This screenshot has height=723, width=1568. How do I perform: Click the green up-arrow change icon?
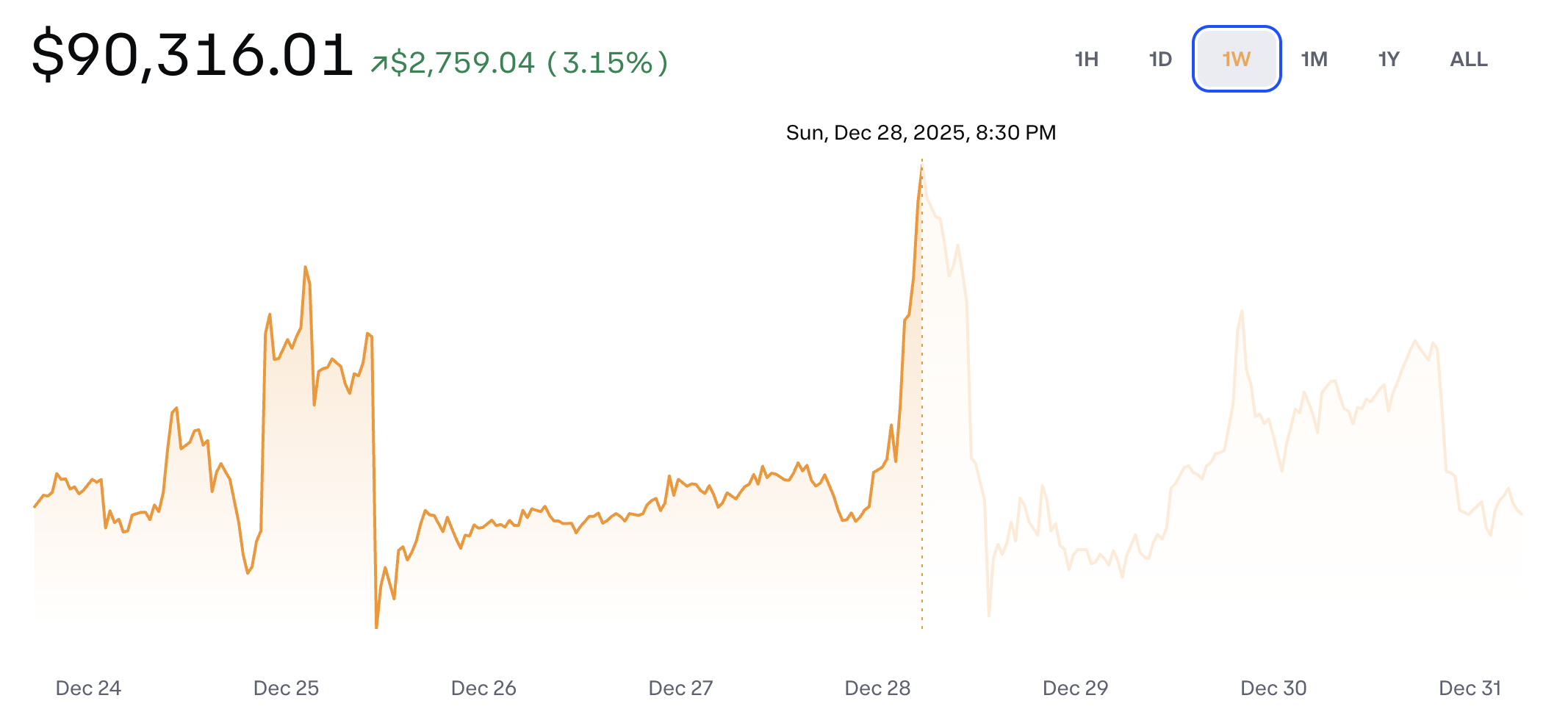tap(378, 64)
